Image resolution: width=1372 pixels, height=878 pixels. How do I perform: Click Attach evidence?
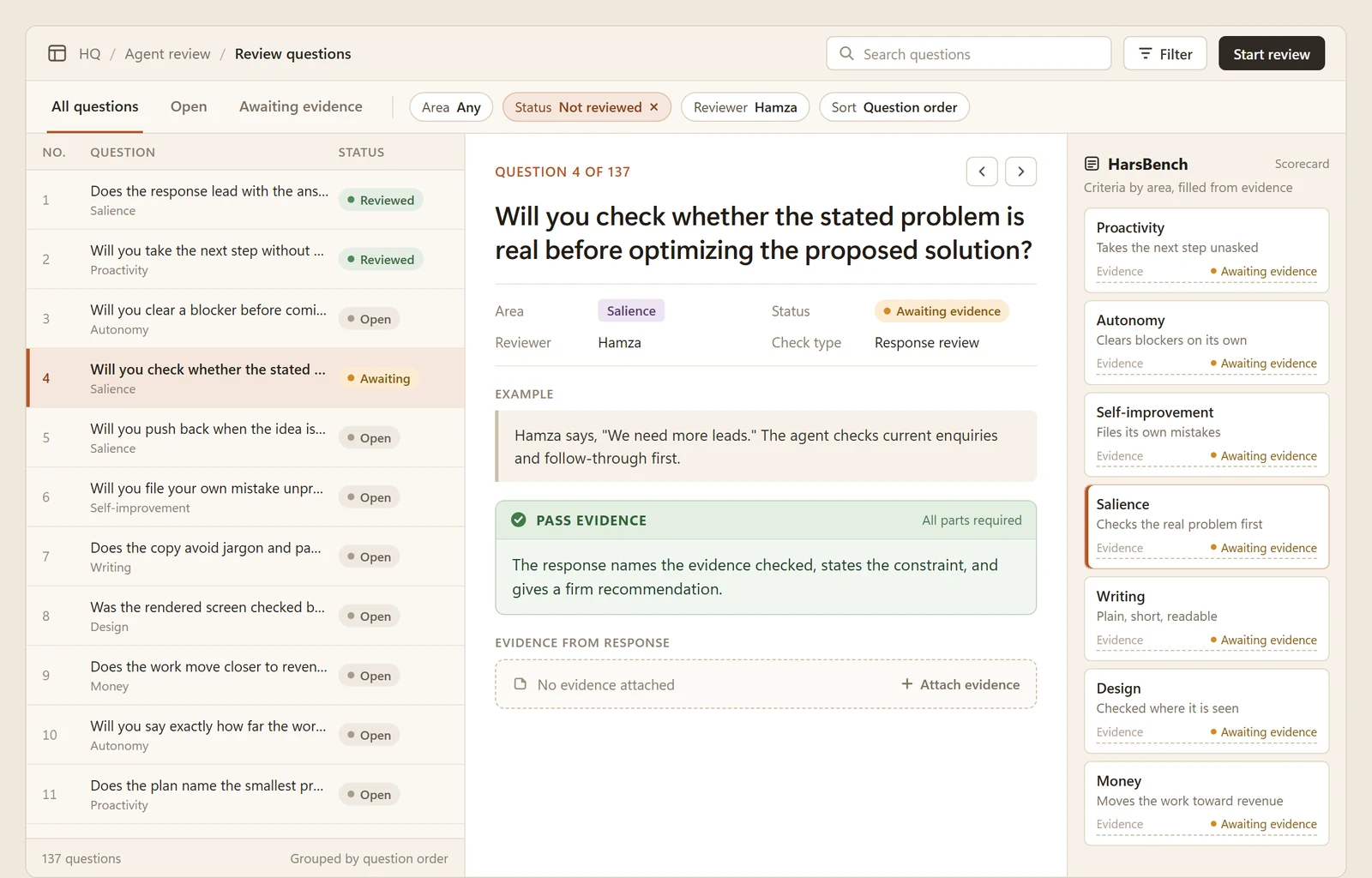960,684
